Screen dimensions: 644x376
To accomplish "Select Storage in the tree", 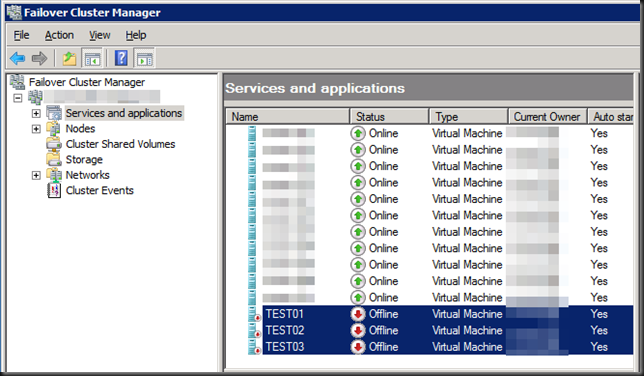I will pyautogui.click(x=84, y=159).
